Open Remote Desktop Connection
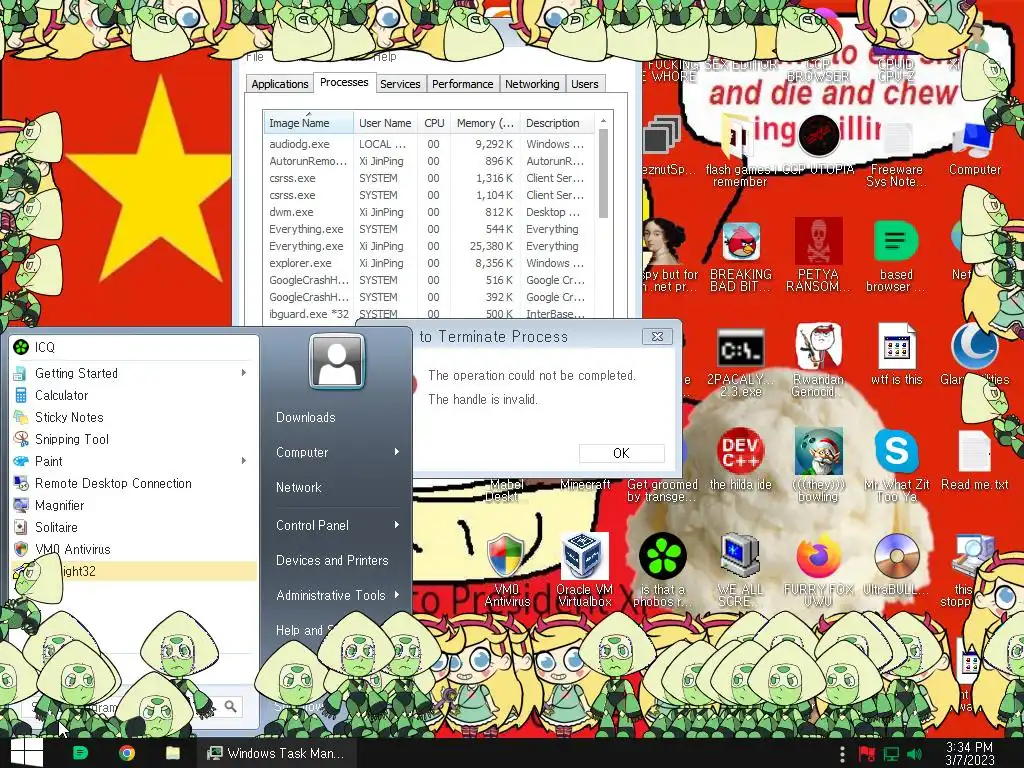Viewport: 1024px width, 768px height. (x=135, y=483)
